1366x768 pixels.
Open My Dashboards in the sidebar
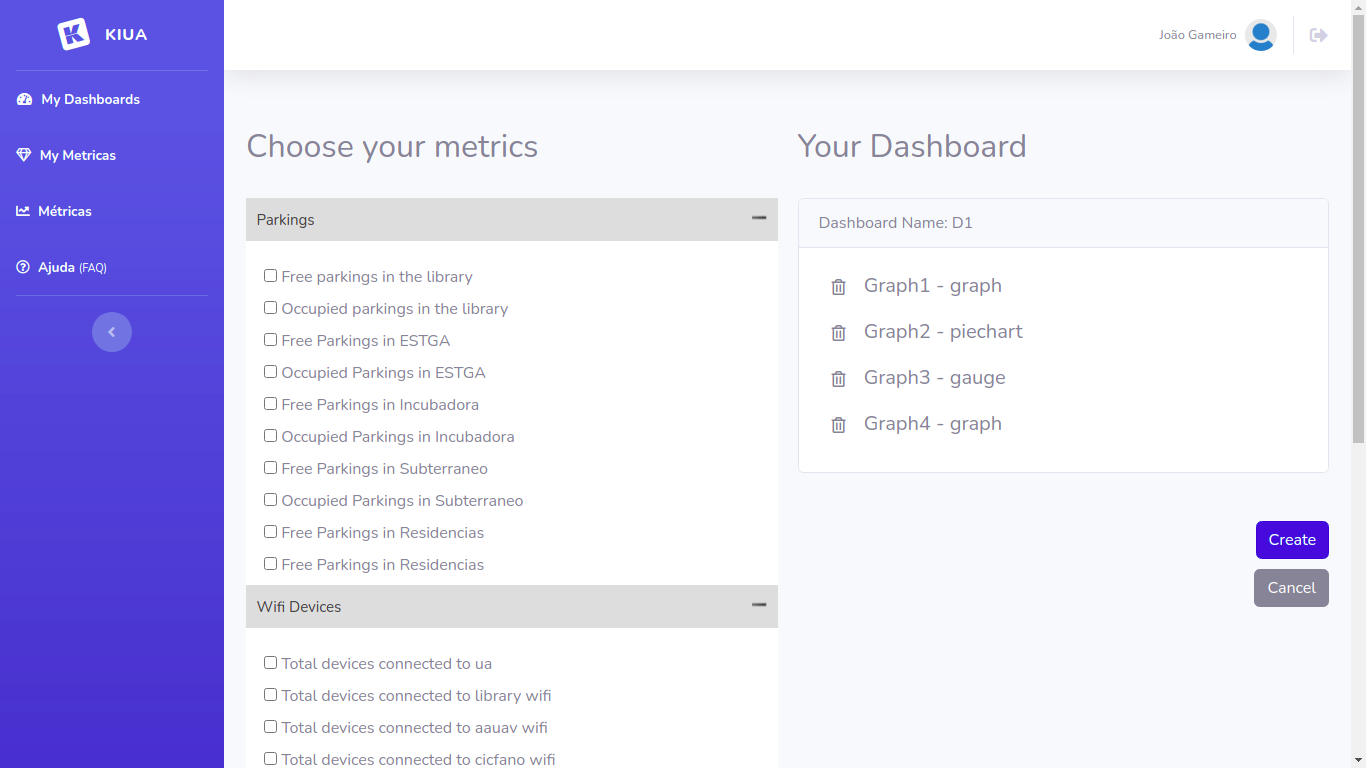click(90, 99)
